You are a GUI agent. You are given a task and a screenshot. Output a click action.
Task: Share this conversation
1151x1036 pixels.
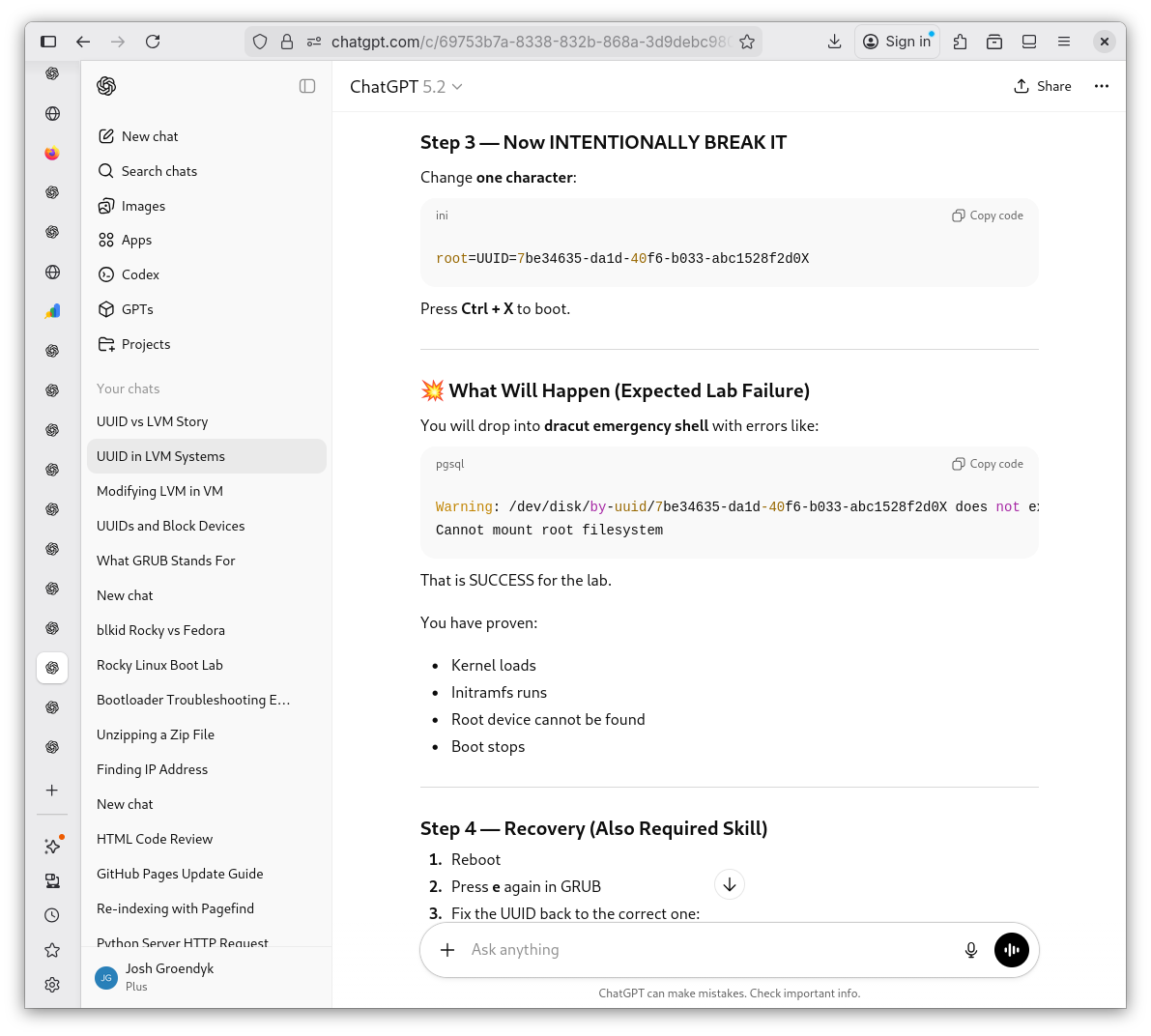(1042, 86)
